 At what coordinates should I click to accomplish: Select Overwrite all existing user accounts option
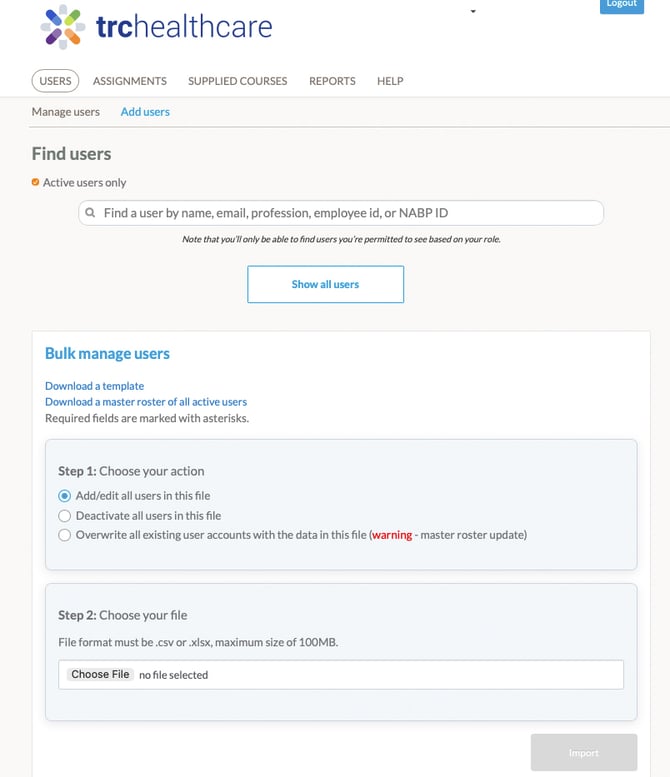pos(64,535)
